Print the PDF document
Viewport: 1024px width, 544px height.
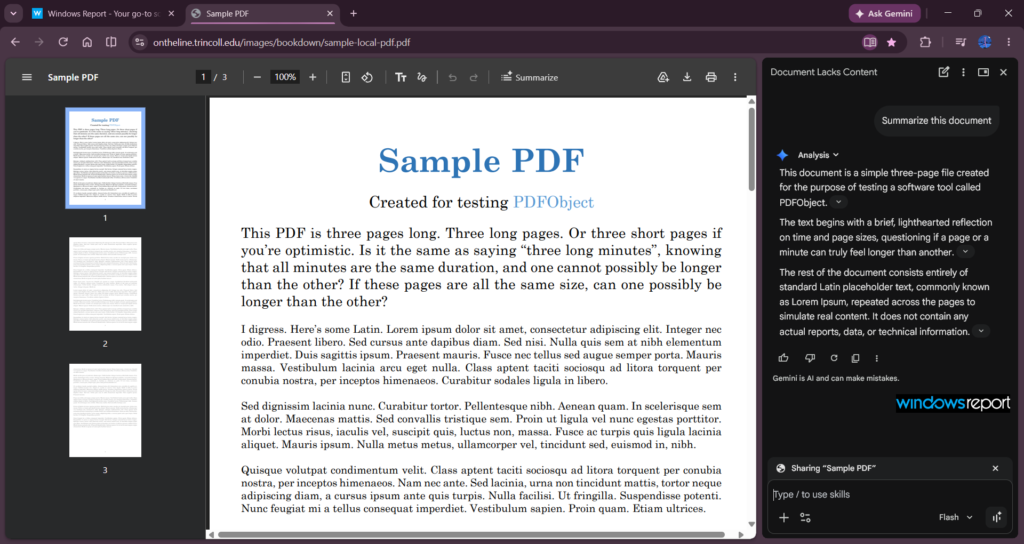[711, 77]
